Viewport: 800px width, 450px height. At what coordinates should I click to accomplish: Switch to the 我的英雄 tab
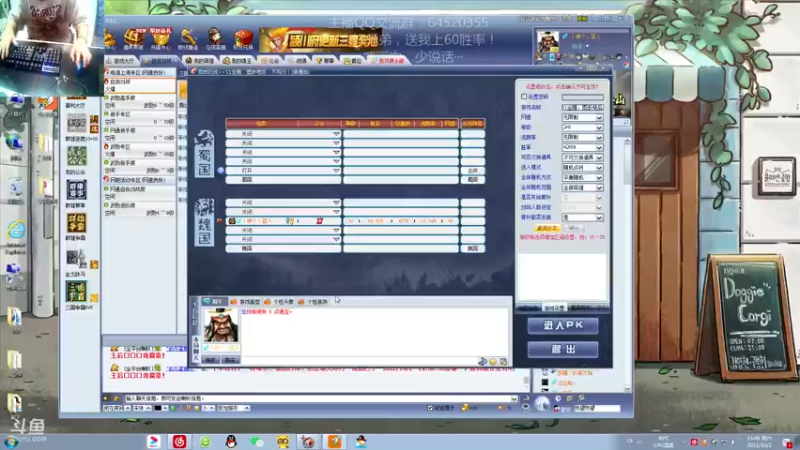(x=199, y=61)
